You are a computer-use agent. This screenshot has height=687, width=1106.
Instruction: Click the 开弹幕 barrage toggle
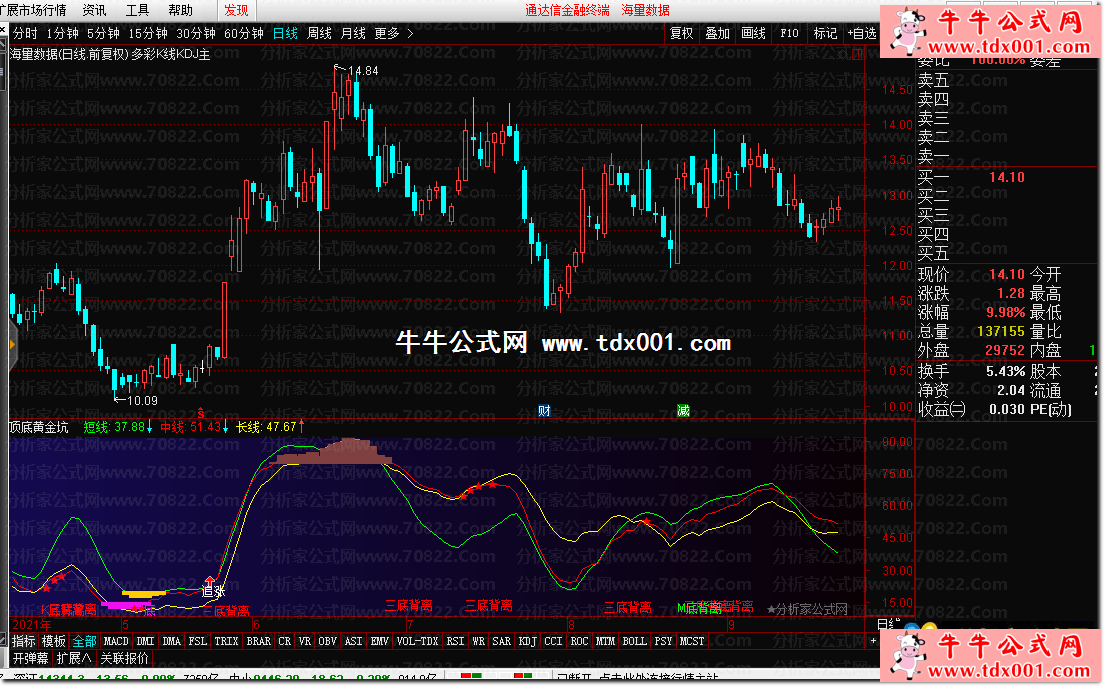[30, 659]
